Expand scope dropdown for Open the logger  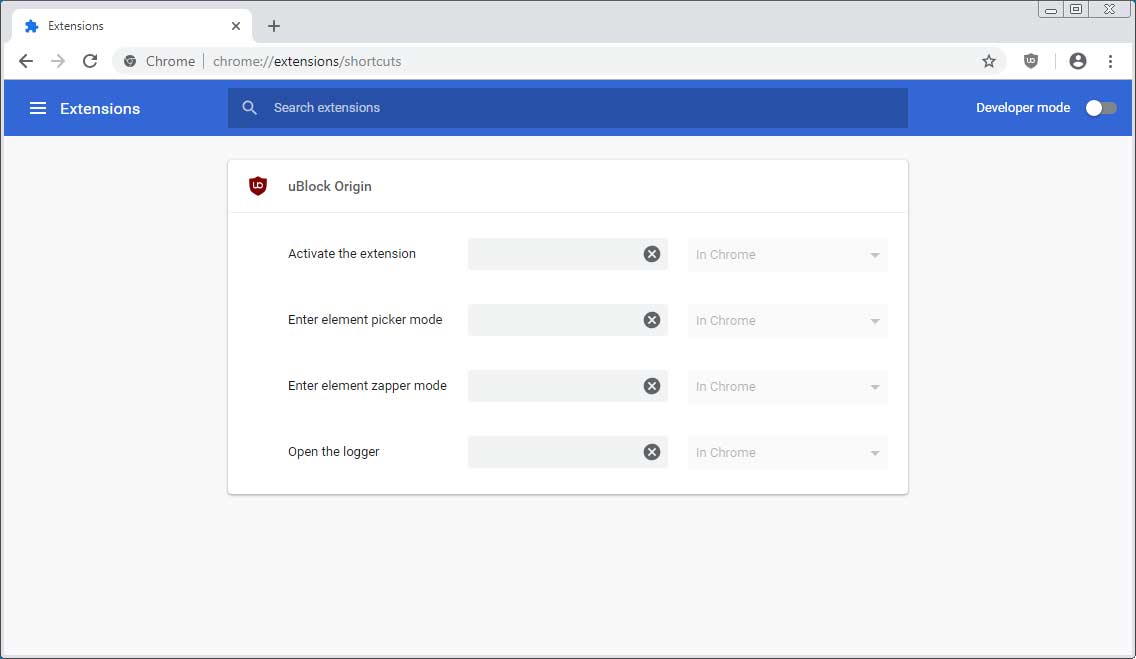(x=787, y=453)
